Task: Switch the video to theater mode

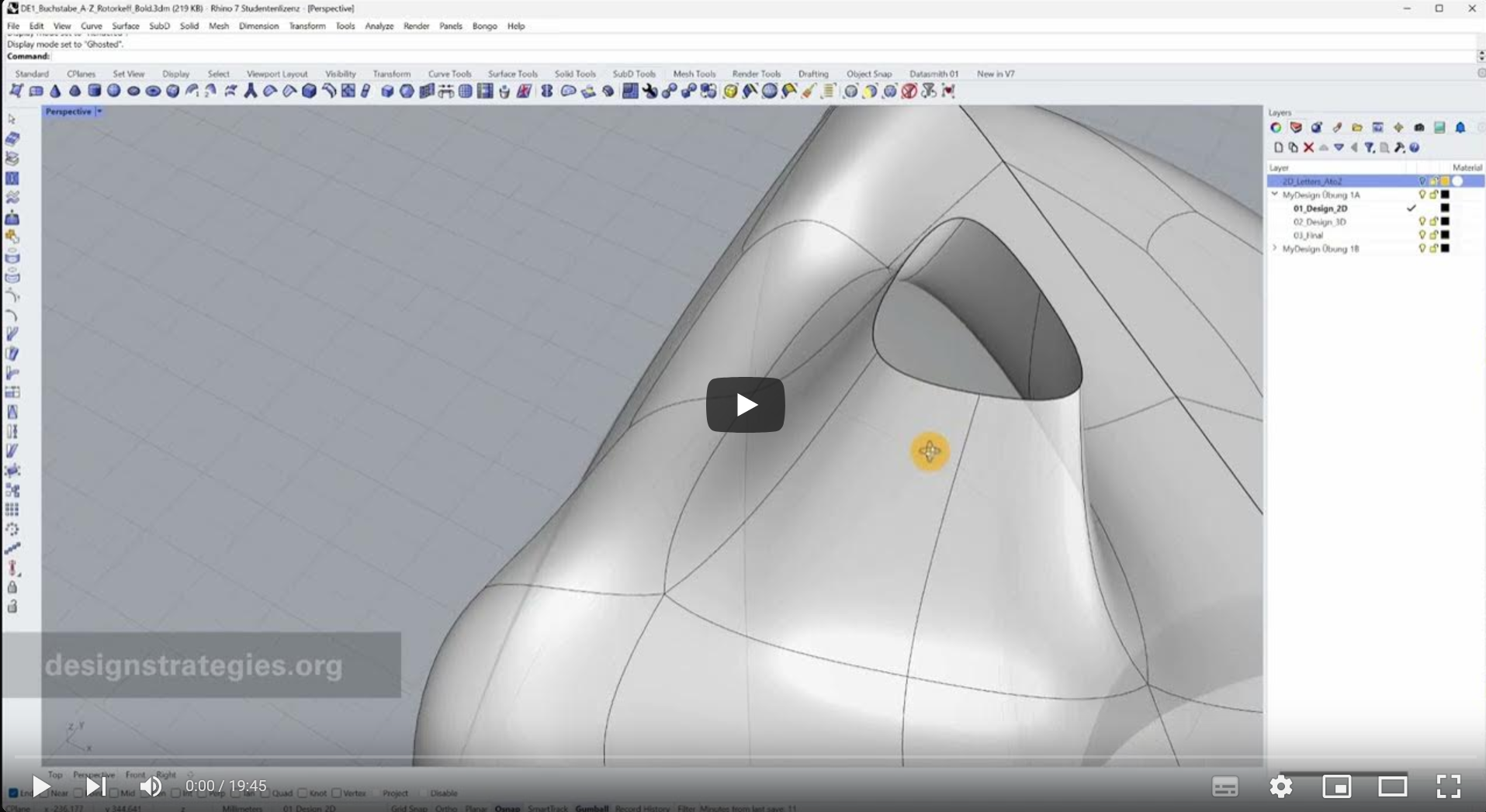Action: tap(1392, 786)
